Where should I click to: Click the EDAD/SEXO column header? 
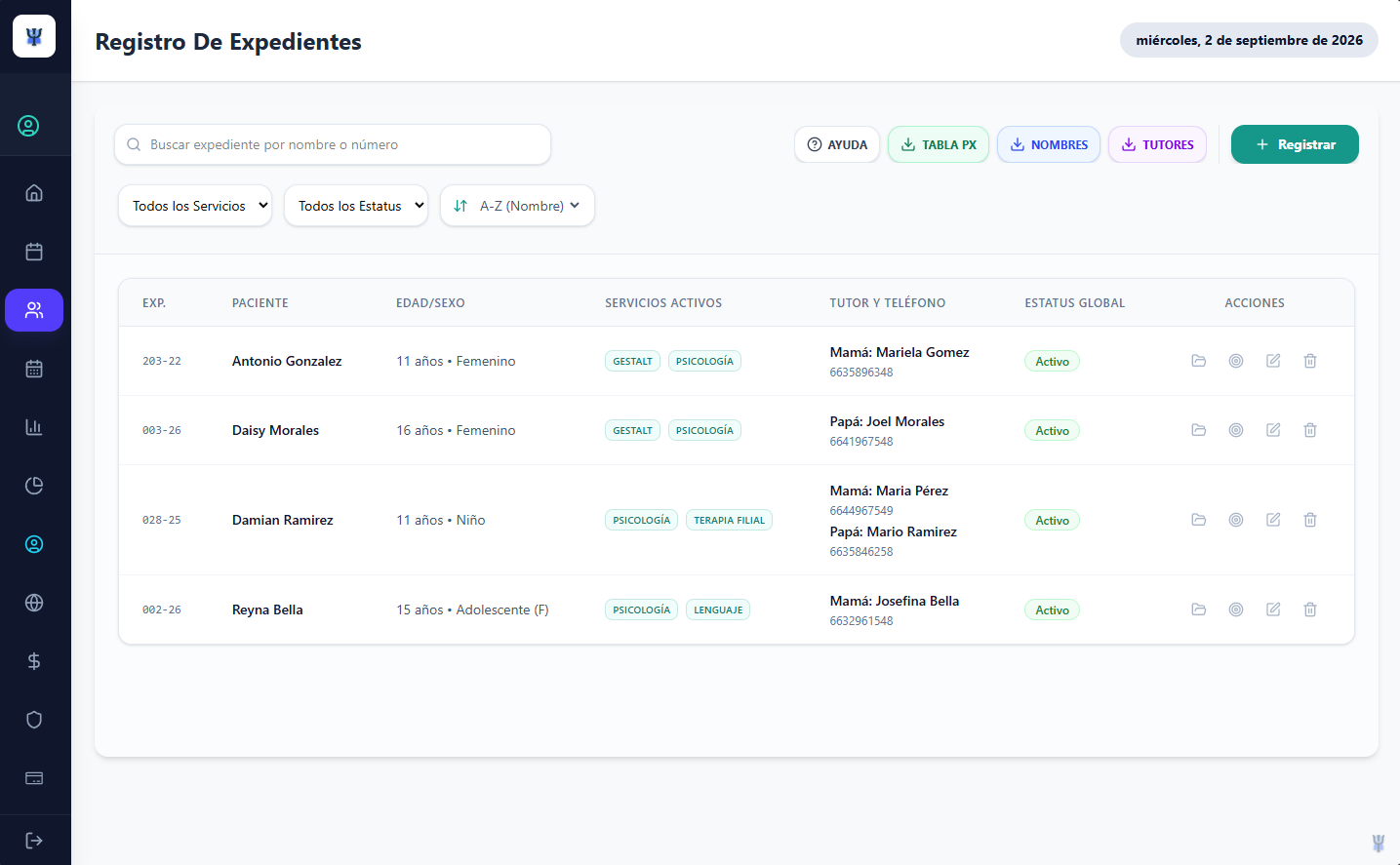point(430,303)
